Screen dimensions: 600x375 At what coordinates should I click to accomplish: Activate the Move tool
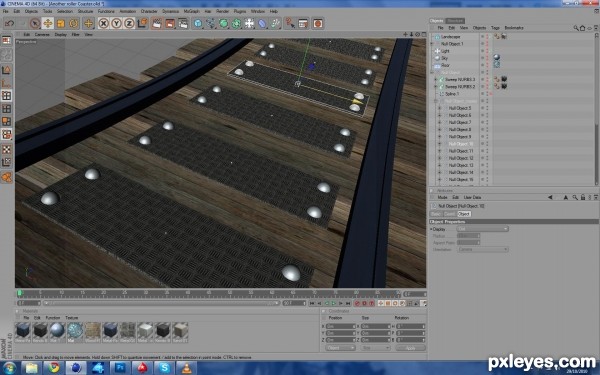pos(48,23)
